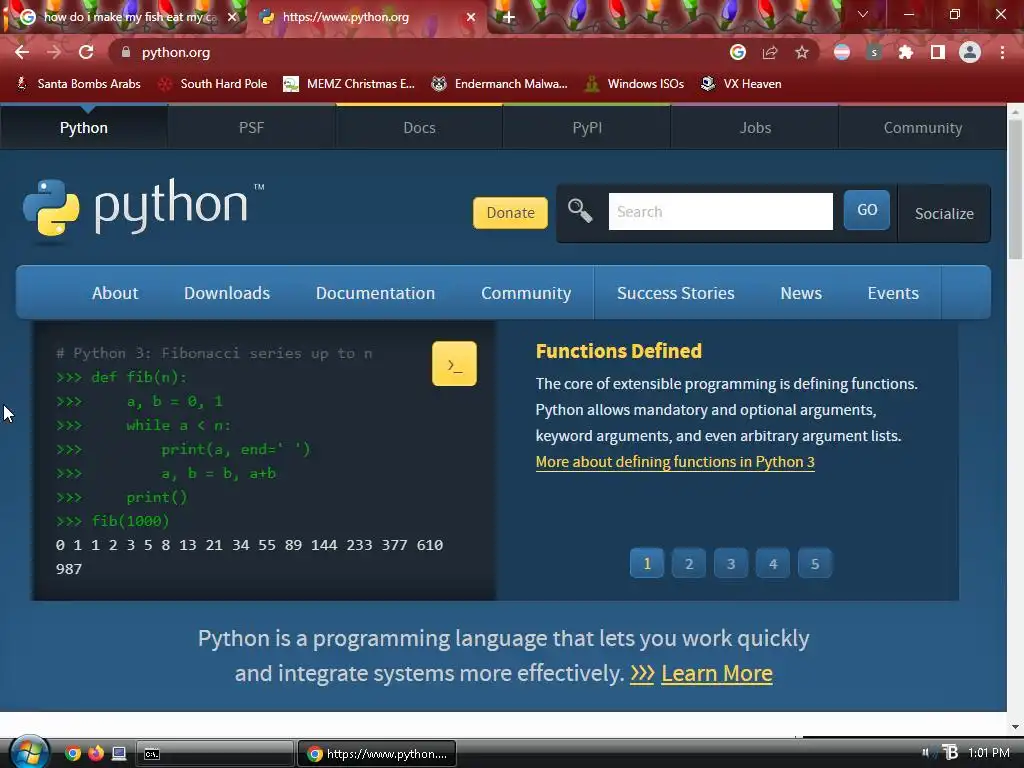Open the MEMZ Christmas bookmark

pyautogui.click(x=349, y=84)
